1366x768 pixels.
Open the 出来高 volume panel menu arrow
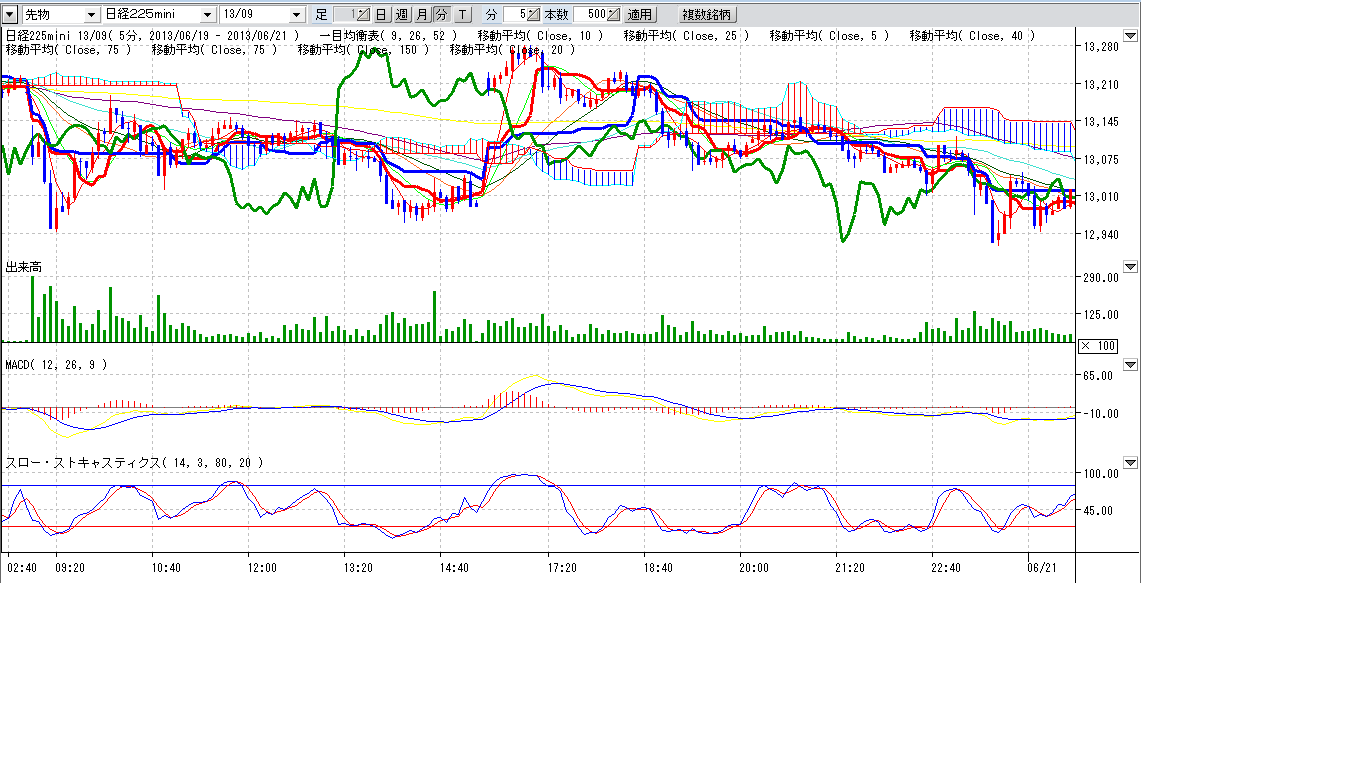(1130, 267)
